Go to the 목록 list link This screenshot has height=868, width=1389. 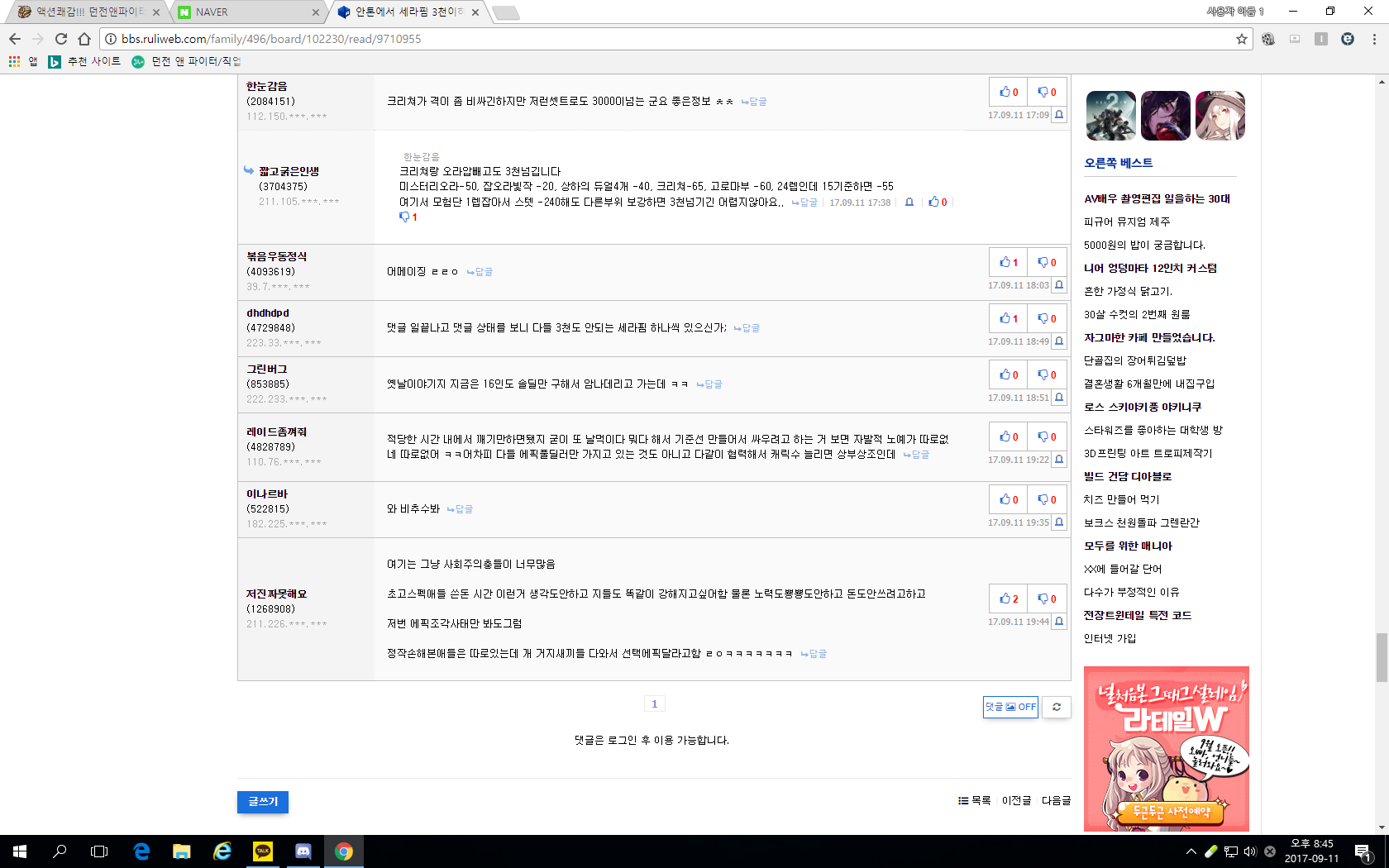(975, 801)
